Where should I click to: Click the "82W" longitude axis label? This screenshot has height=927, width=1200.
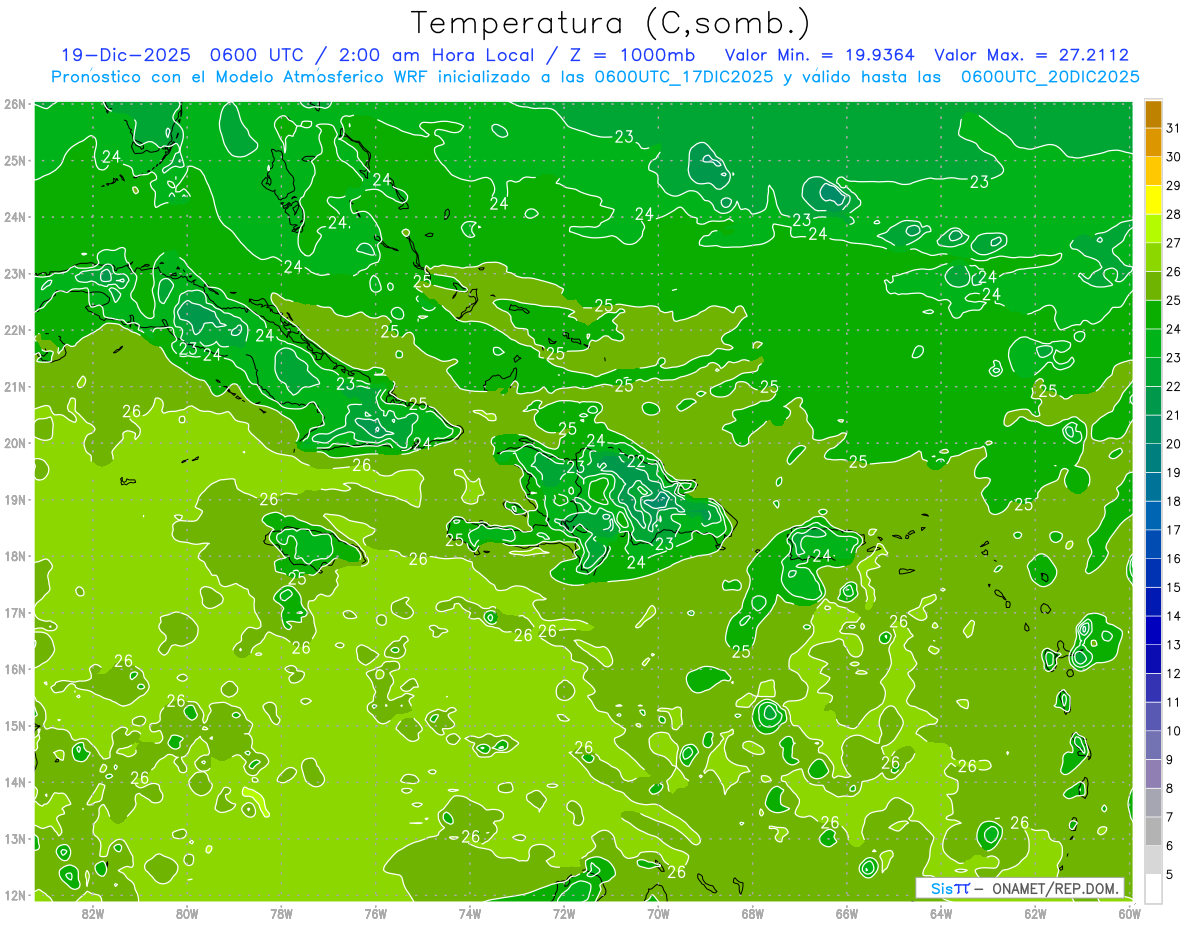coord(92,912)
